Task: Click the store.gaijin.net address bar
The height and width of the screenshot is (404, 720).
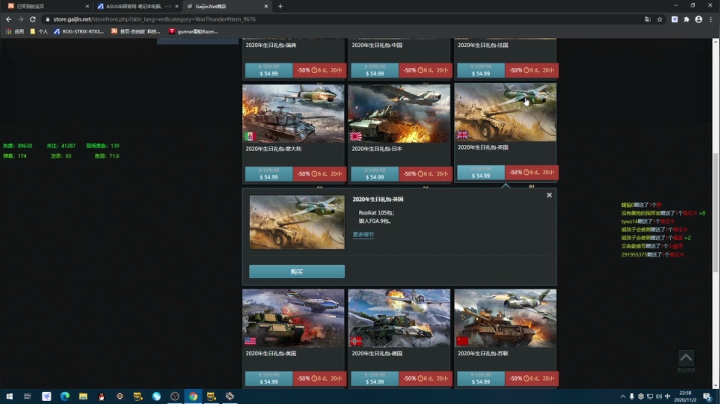Action: tap(340, 19)
